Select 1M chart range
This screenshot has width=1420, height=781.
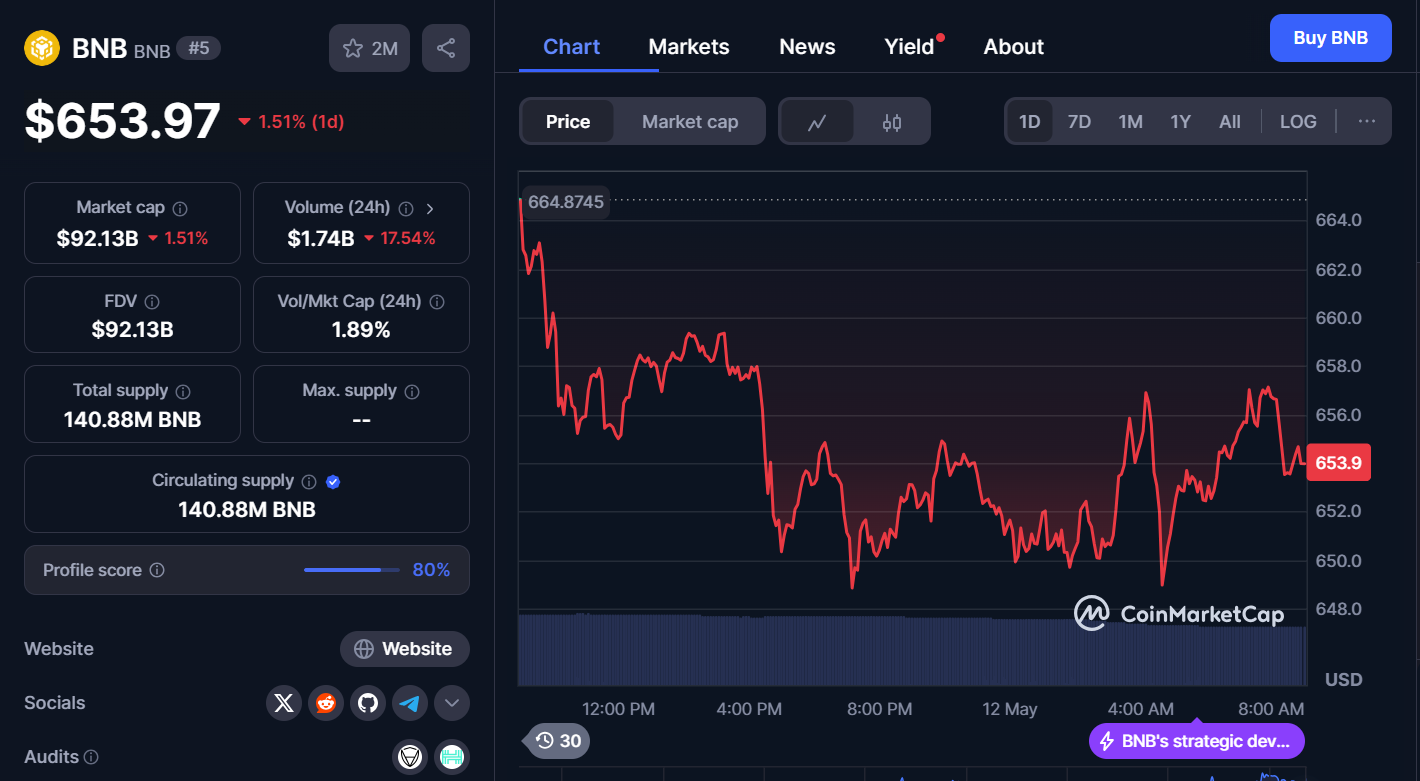pos(1130,122)
